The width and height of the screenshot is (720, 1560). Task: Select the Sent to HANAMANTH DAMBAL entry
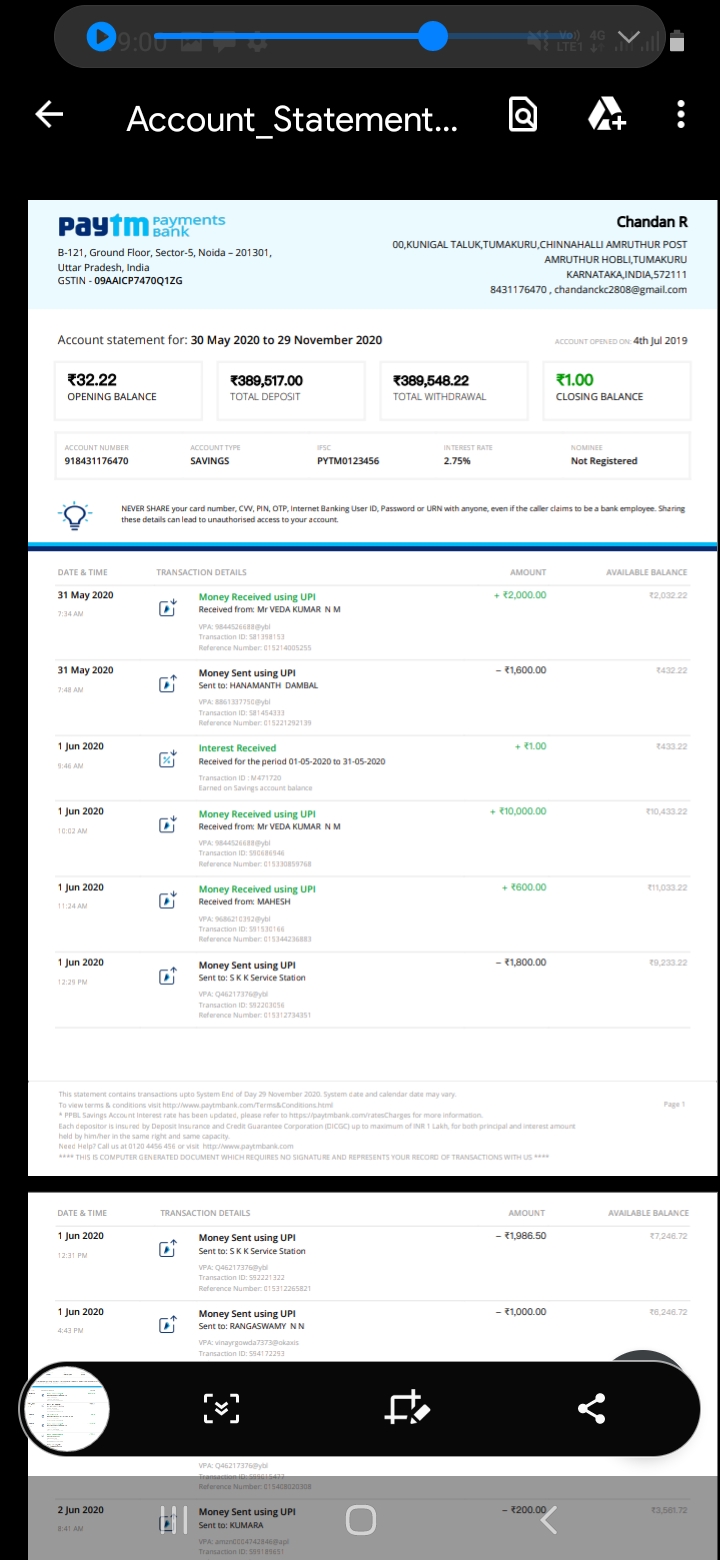pyautogui.click(x=372, y=698)
